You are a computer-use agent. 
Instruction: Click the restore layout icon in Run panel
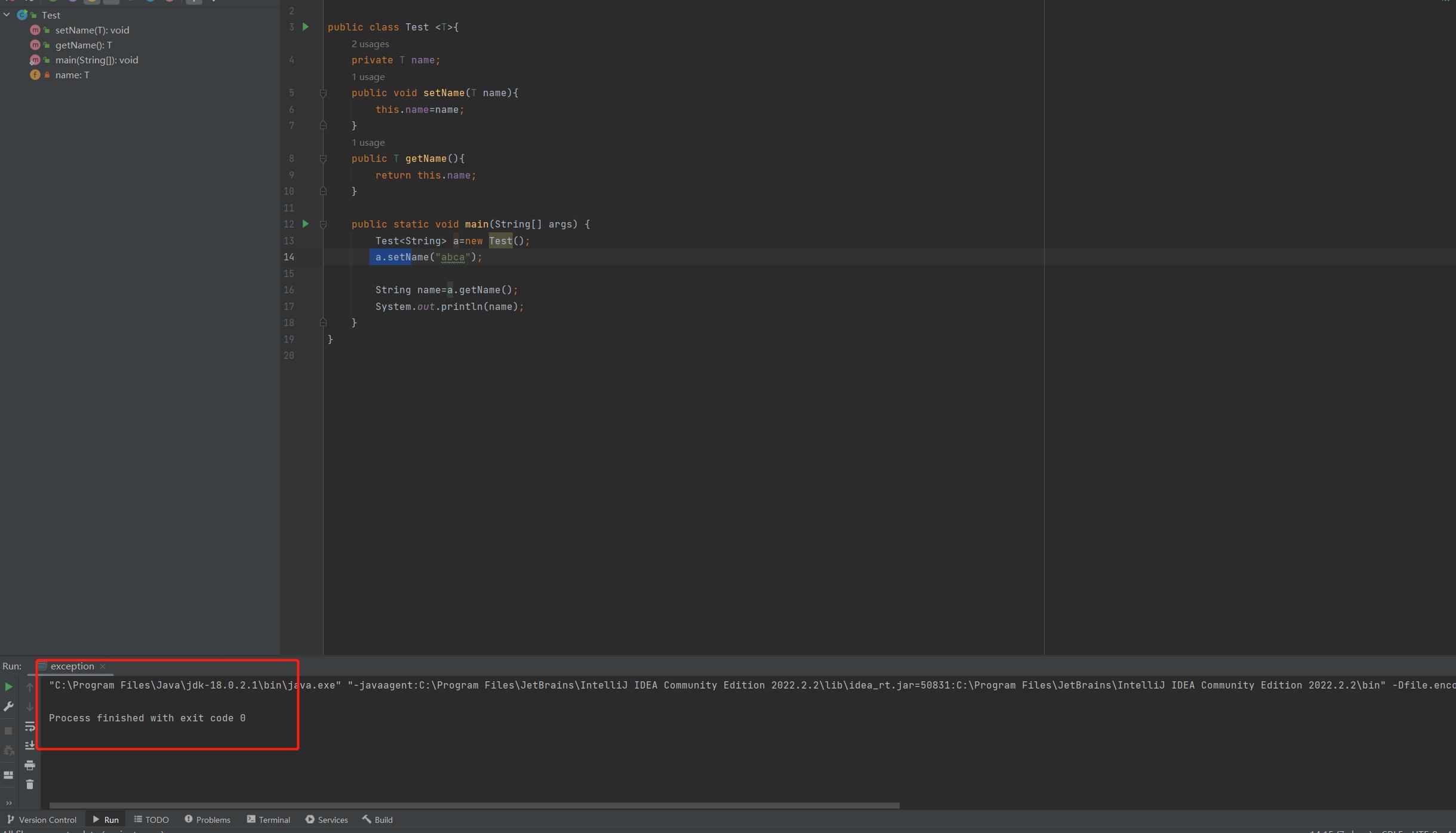[8, 775]
